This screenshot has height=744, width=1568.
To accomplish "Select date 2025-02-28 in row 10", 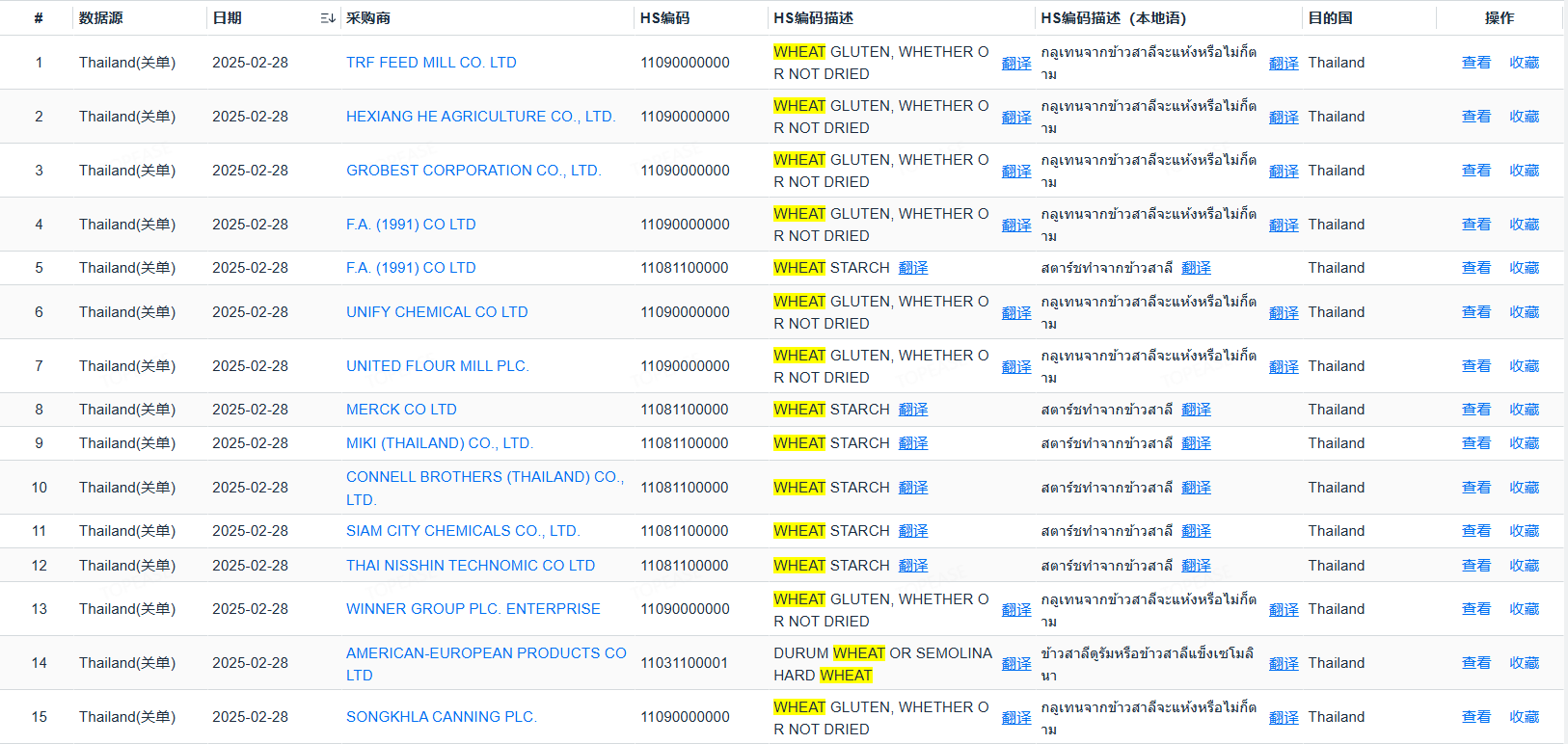I will tap(250, 488).
